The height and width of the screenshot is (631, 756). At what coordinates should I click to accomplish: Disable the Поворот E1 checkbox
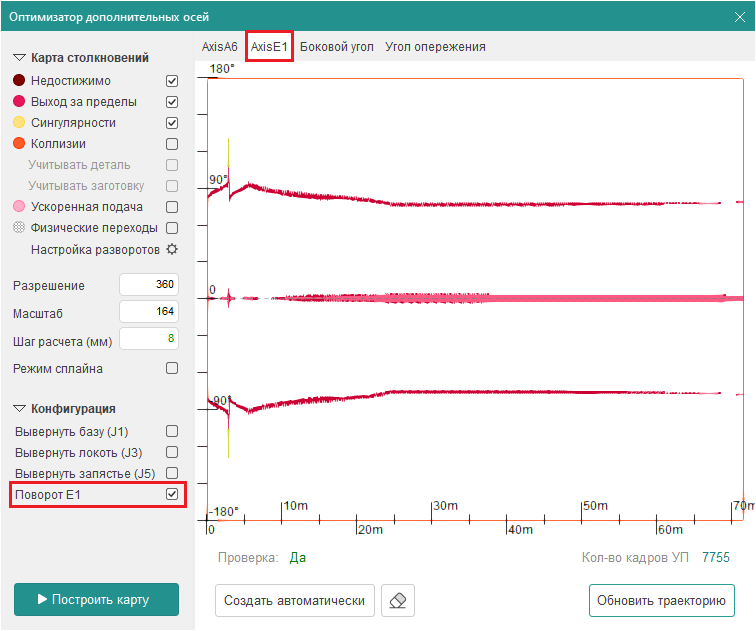[172, 494]
